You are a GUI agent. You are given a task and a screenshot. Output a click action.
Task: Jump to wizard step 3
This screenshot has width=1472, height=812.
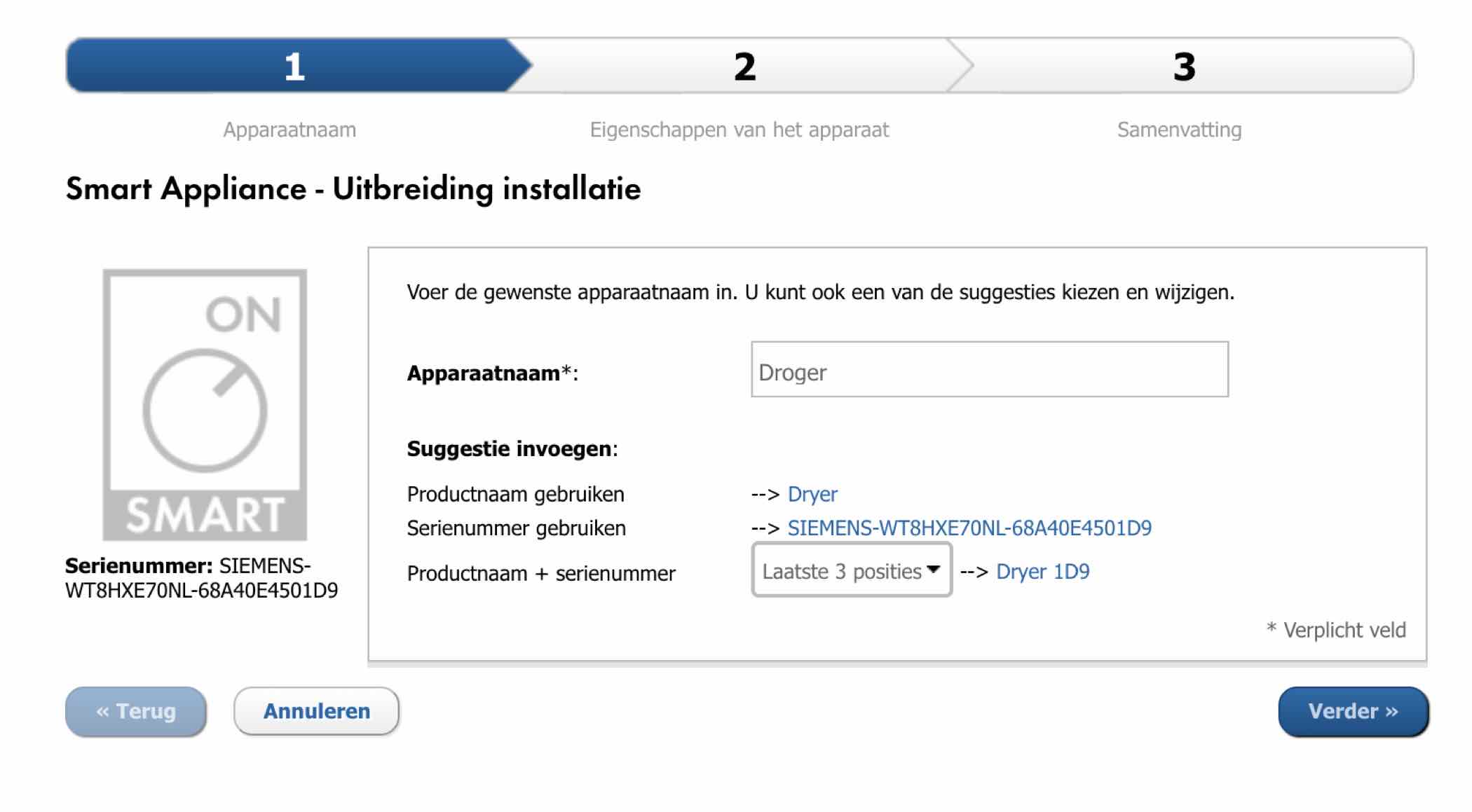click(x=1185, y=66)
